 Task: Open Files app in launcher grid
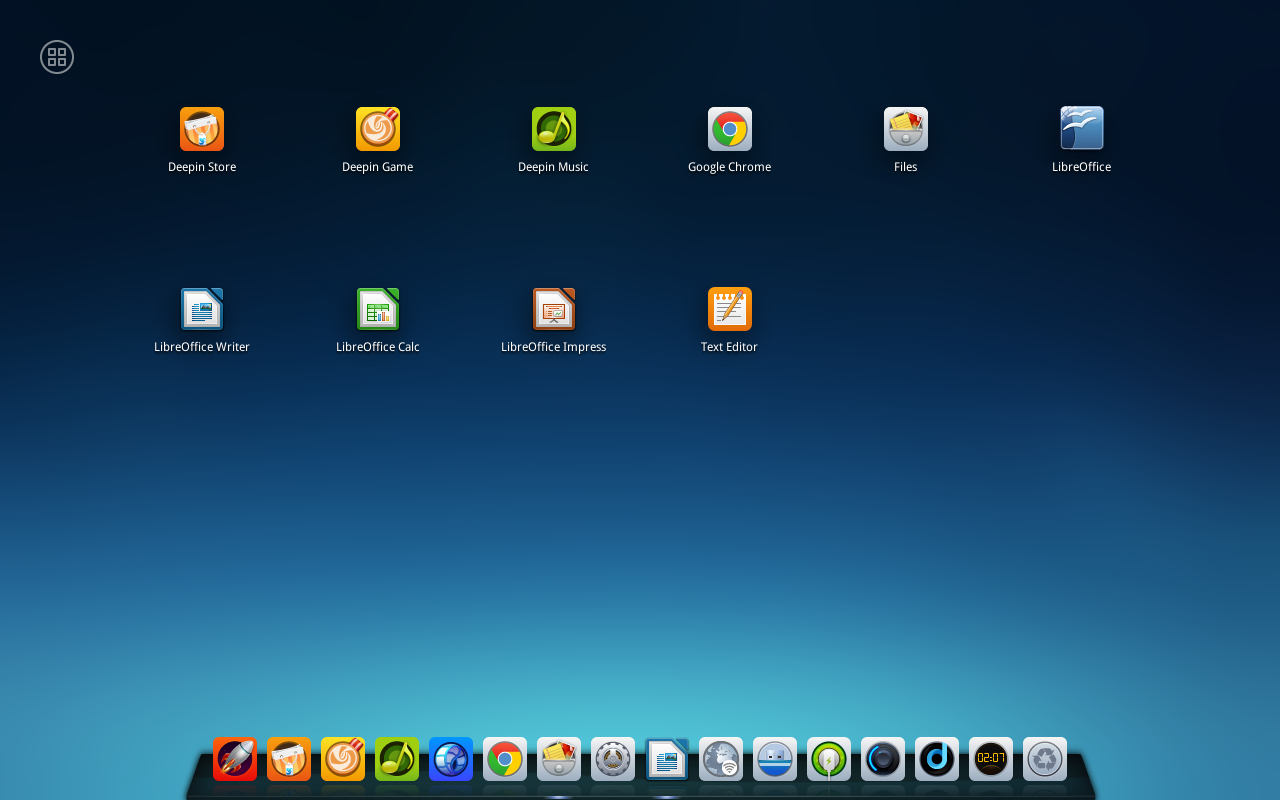pyautogui.click(x=906, y=129)
